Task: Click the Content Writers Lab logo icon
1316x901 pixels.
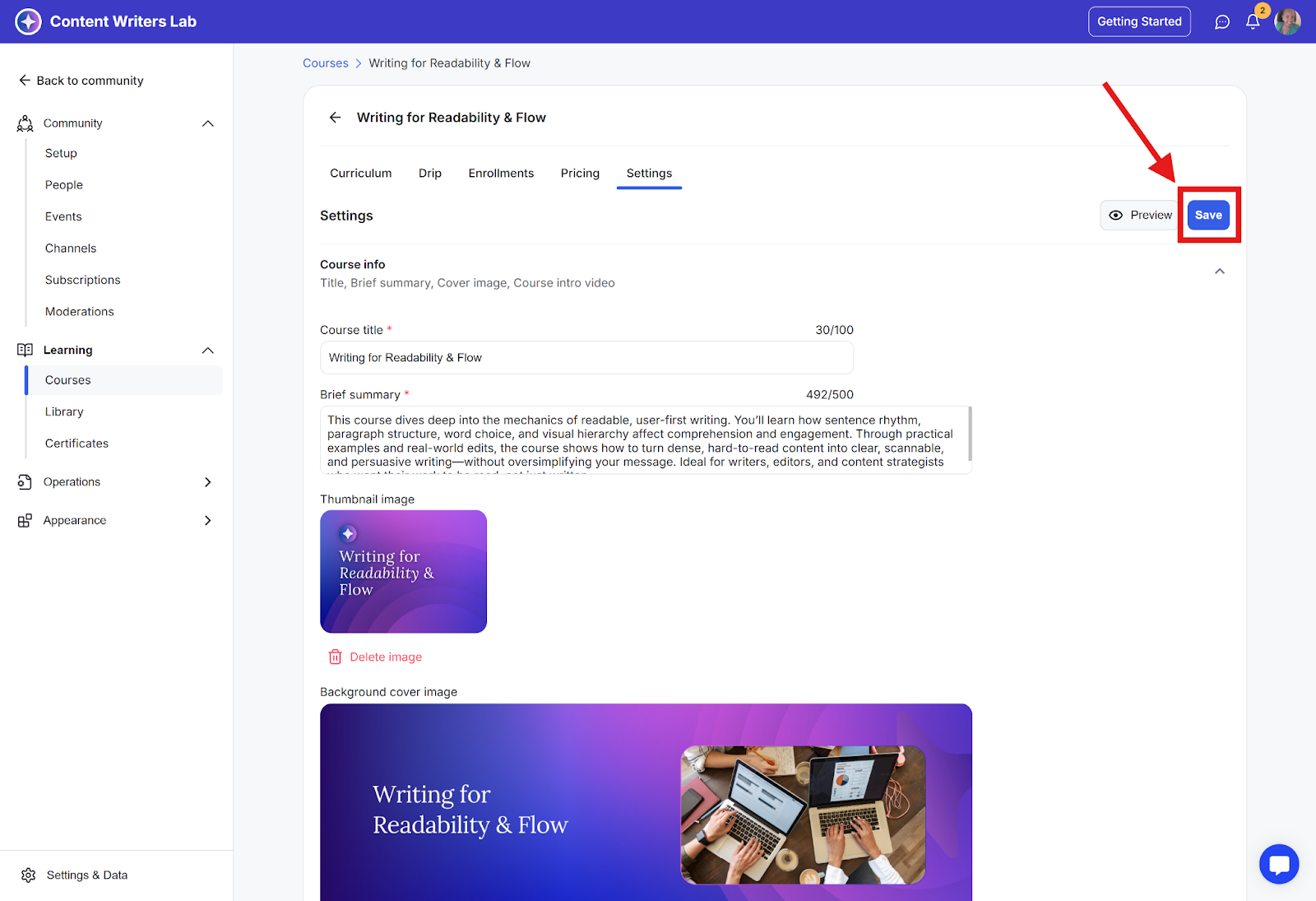Action: tap(28, 21)
